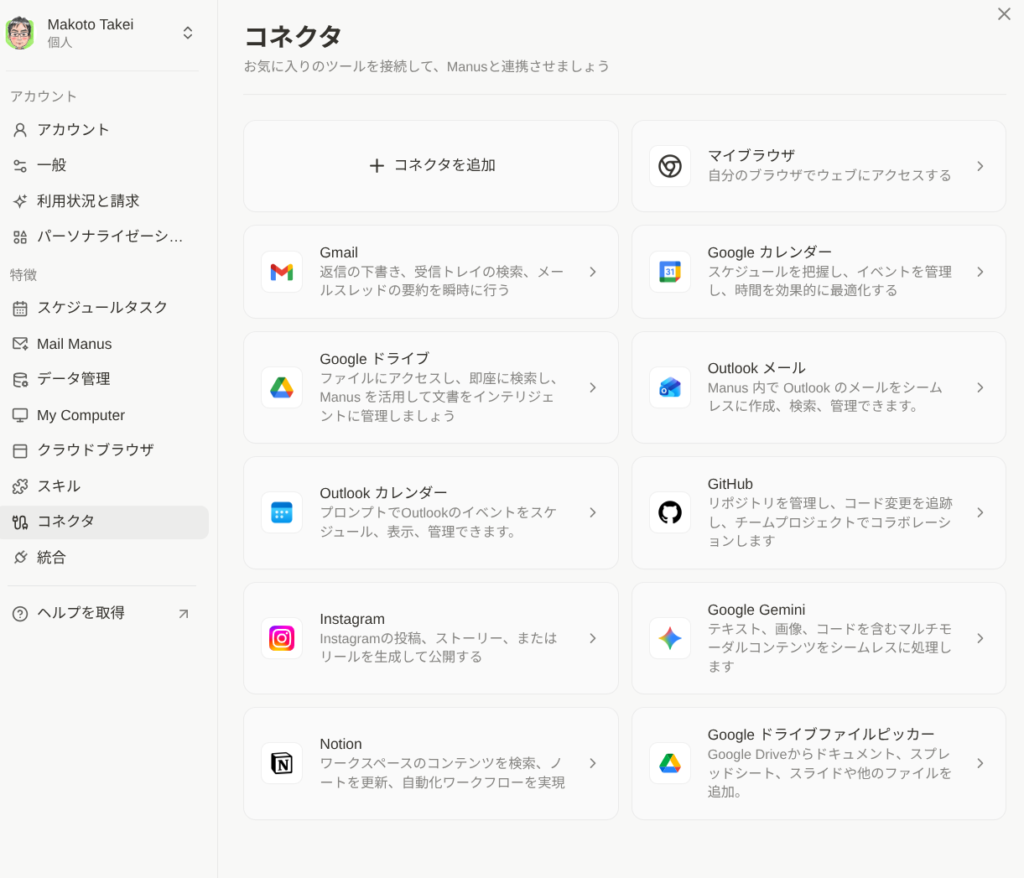Select the スキル sidebar item

coord(58,486)
